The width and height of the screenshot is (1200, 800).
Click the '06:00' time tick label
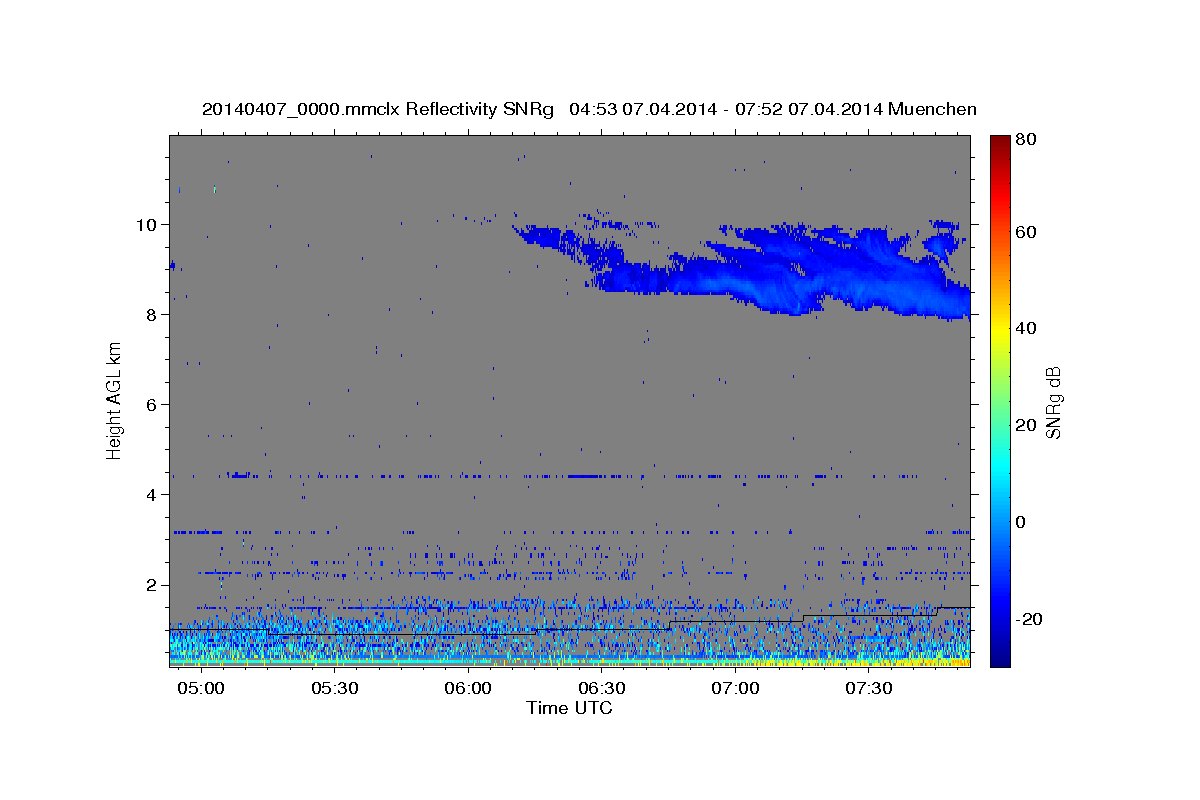[468, 688]
